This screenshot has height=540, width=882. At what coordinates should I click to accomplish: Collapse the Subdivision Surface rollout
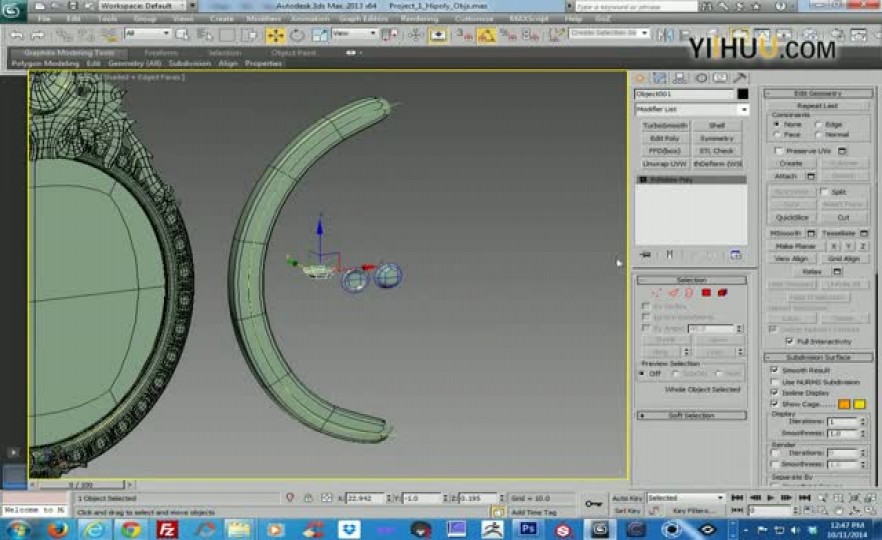coord(818,358)
